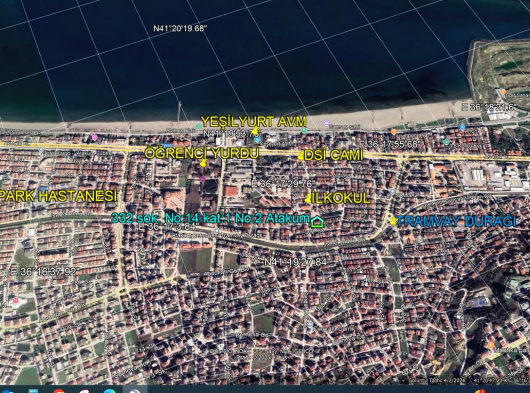The image size is (530, 393).
Task: Click the green house icon at Atakum address
Action: click(x=317, y=222)
